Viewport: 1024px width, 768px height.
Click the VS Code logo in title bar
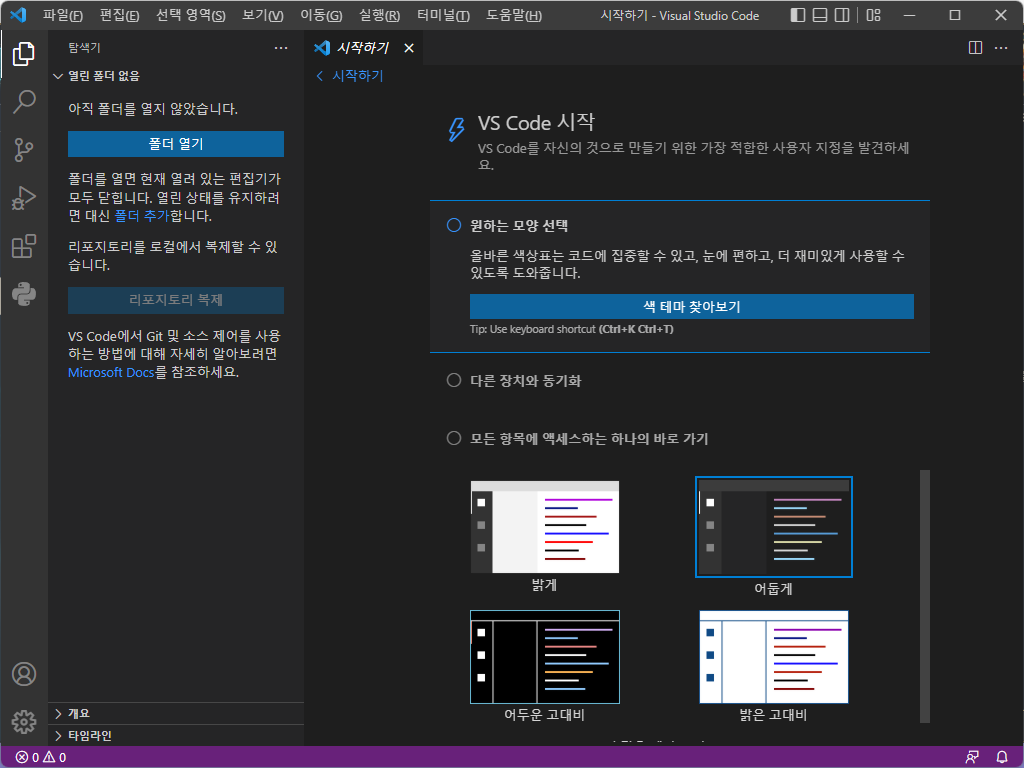point(18,14)
